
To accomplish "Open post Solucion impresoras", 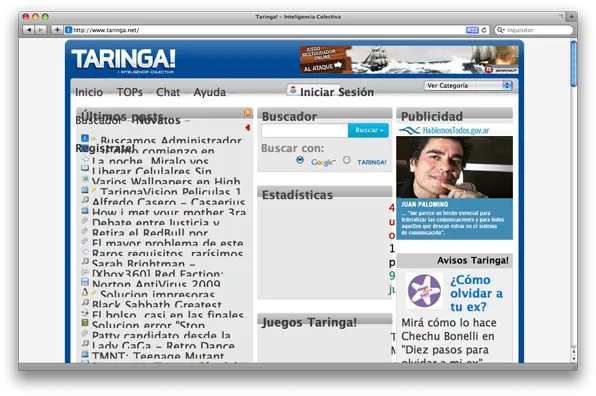I will [x=157, y=295].
